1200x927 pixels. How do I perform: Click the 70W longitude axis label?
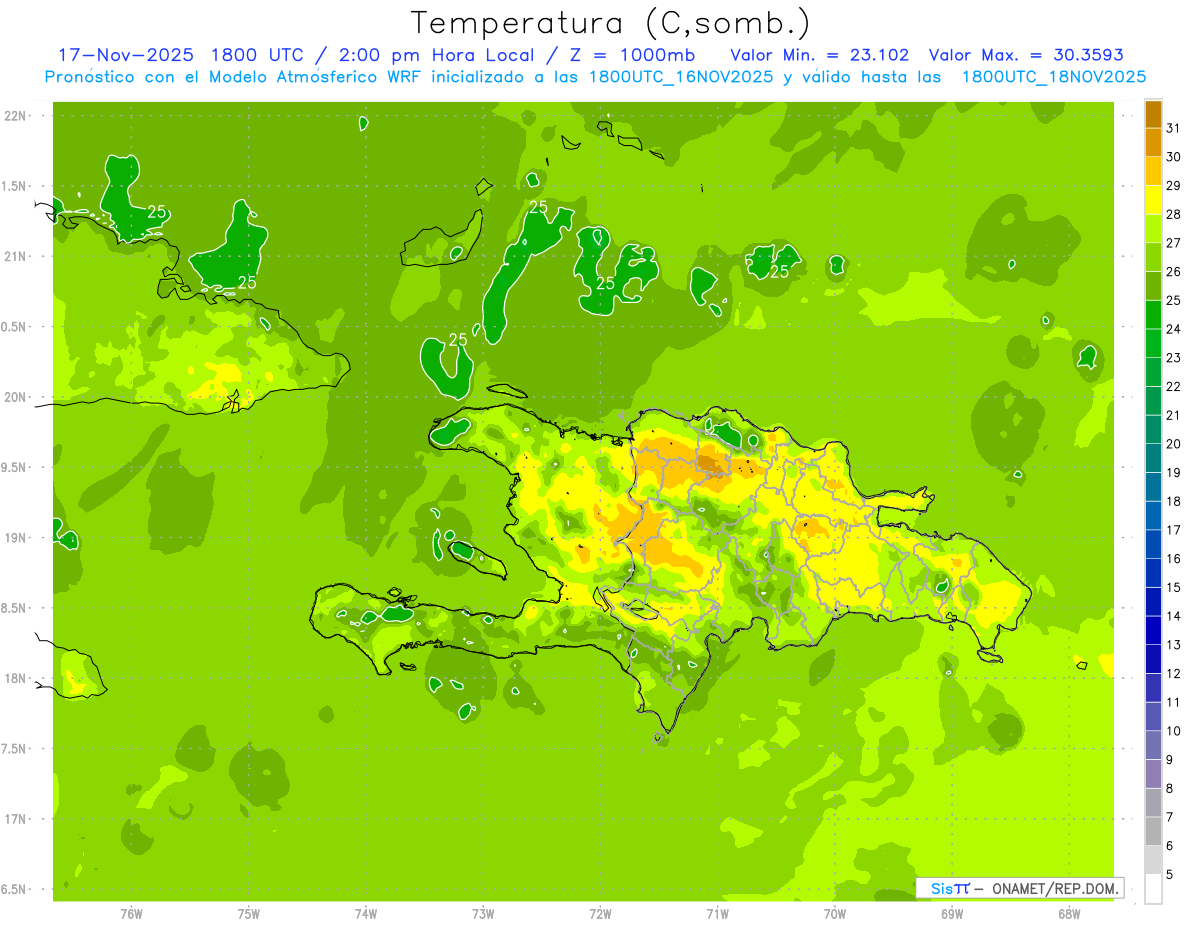click(835, 914)
